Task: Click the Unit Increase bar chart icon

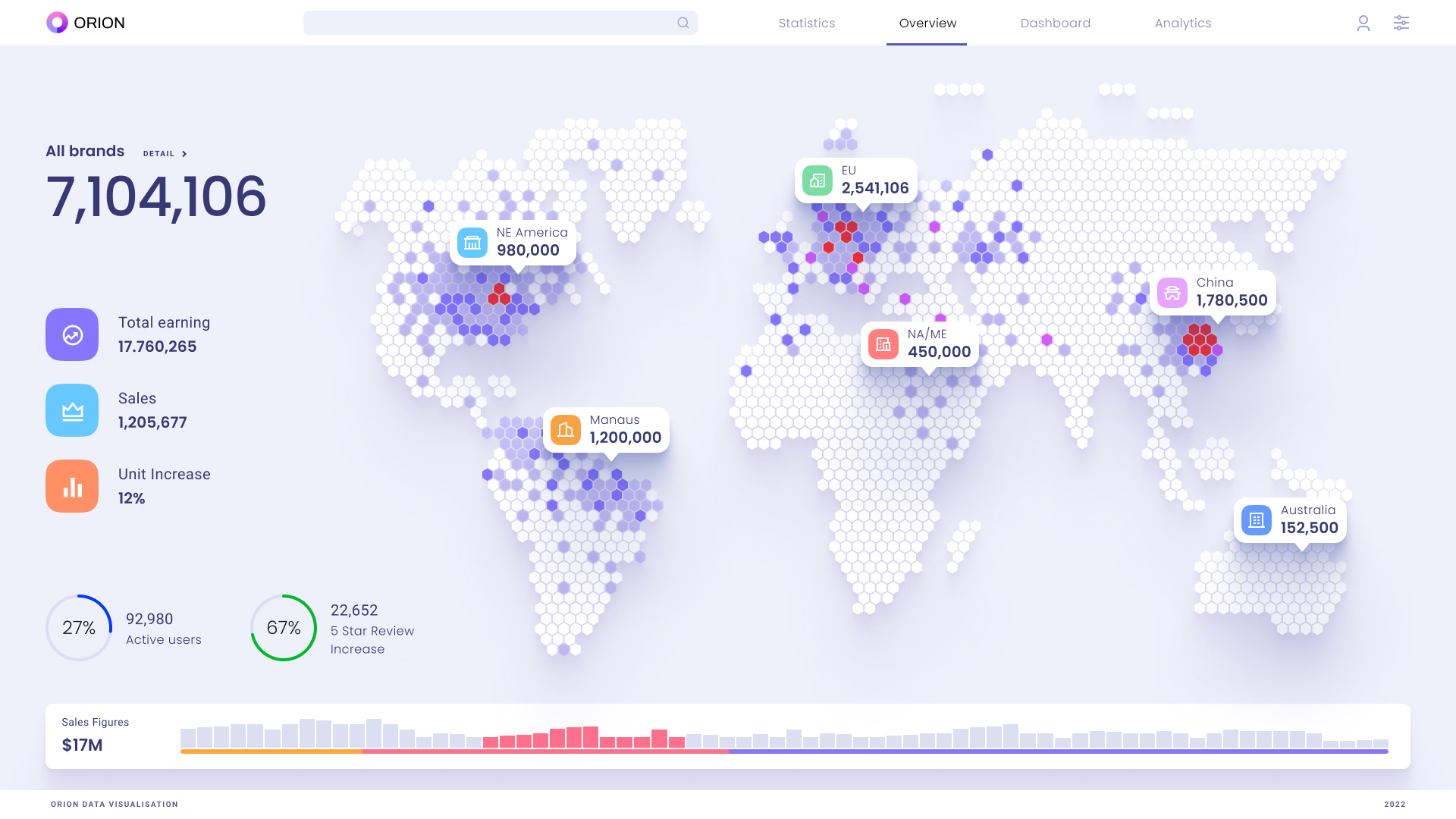Action: [71, 485]
